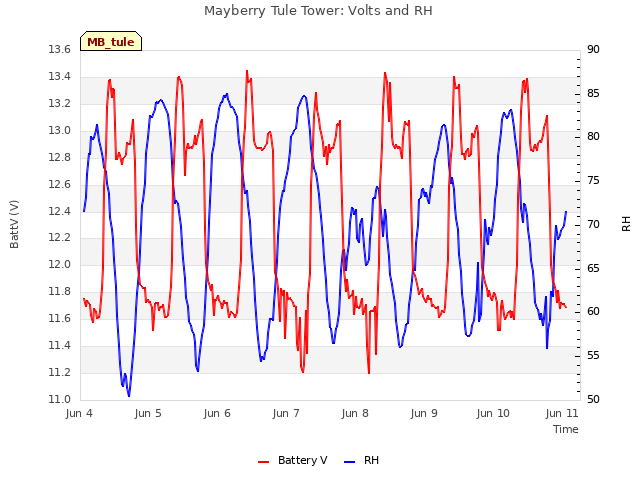The height and width of the screenshot is (480, 640).
Task: Click the Jun 9 date tick
Action: pos(424,413)
